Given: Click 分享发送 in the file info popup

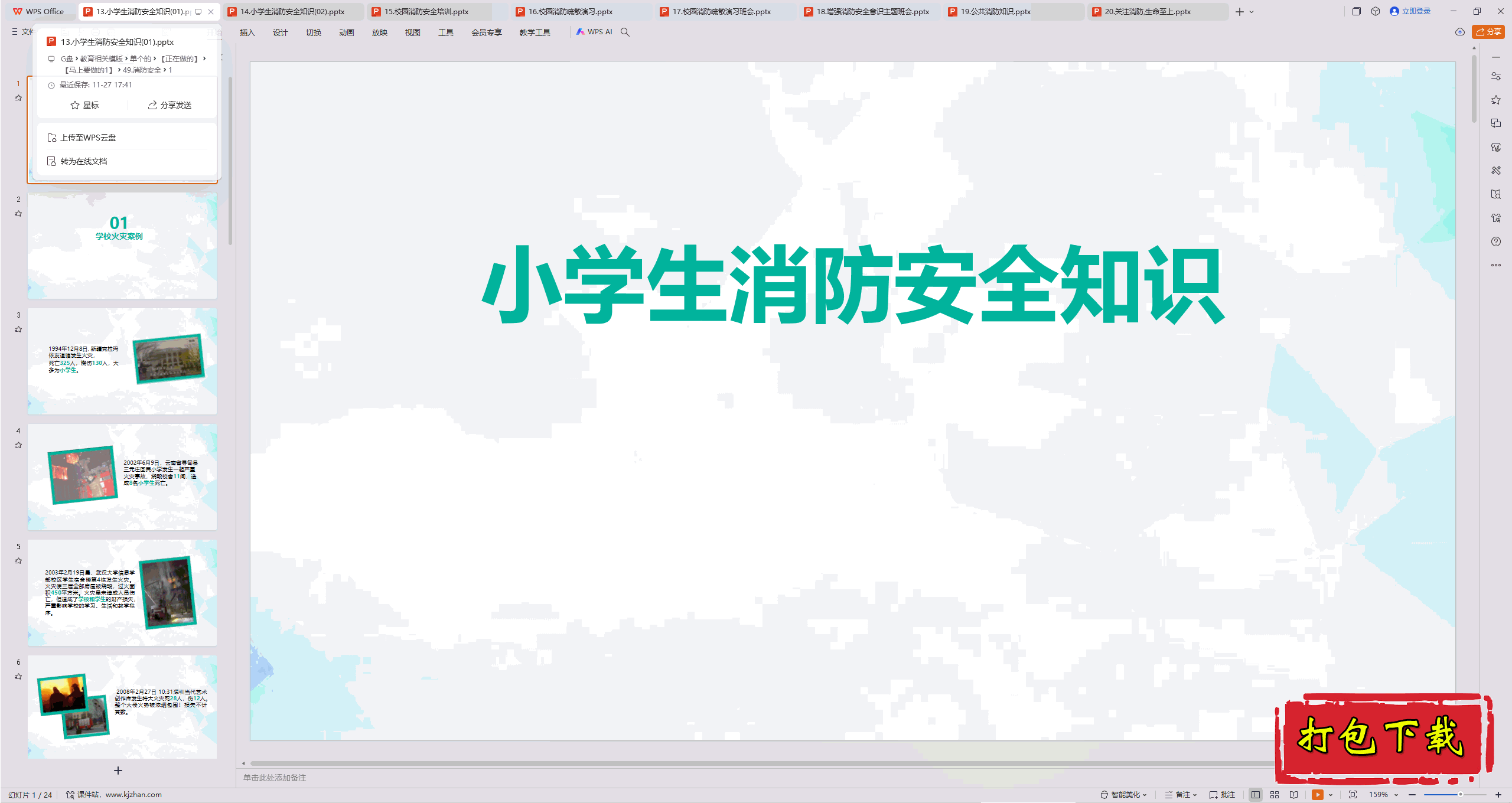Looking at the screenshot, I should click(170, 105).
